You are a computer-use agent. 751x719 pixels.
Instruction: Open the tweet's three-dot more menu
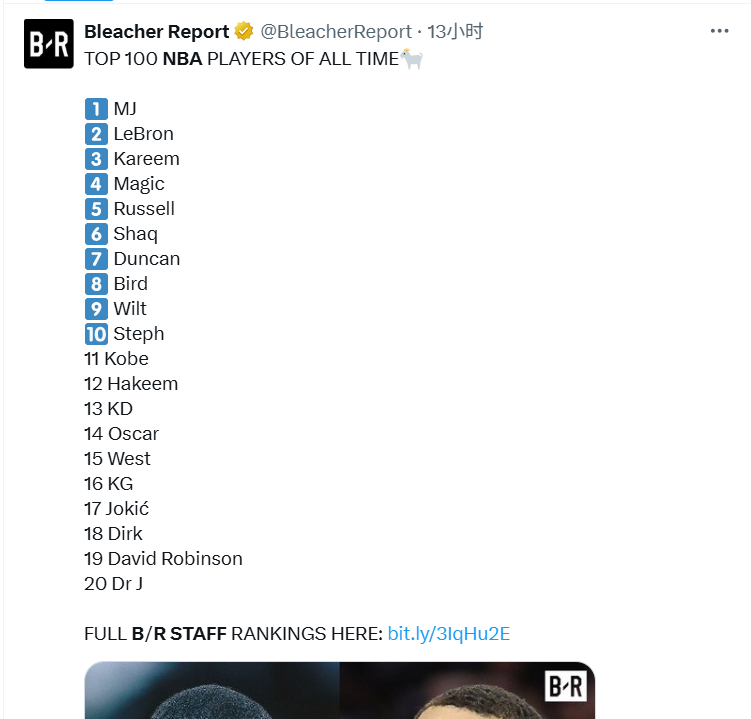click(719, 31)
